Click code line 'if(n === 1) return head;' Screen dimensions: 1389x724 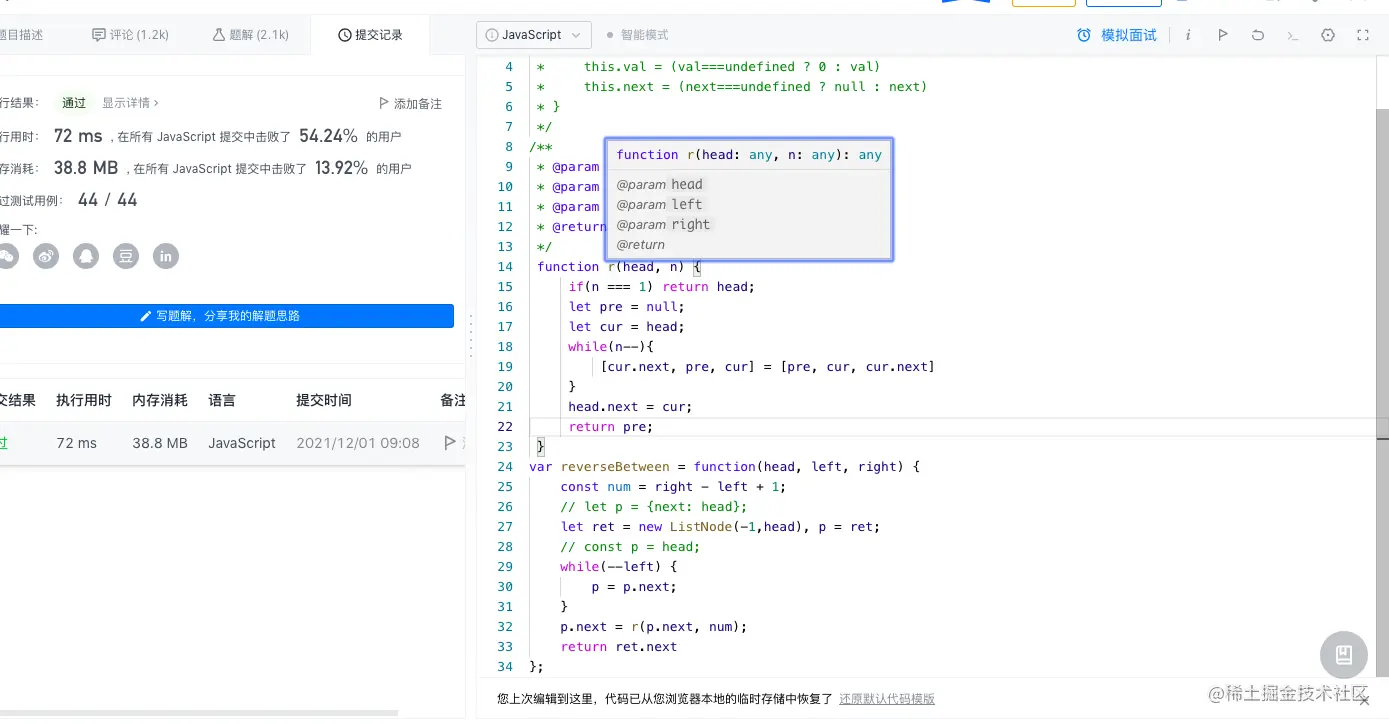[662, 287]
